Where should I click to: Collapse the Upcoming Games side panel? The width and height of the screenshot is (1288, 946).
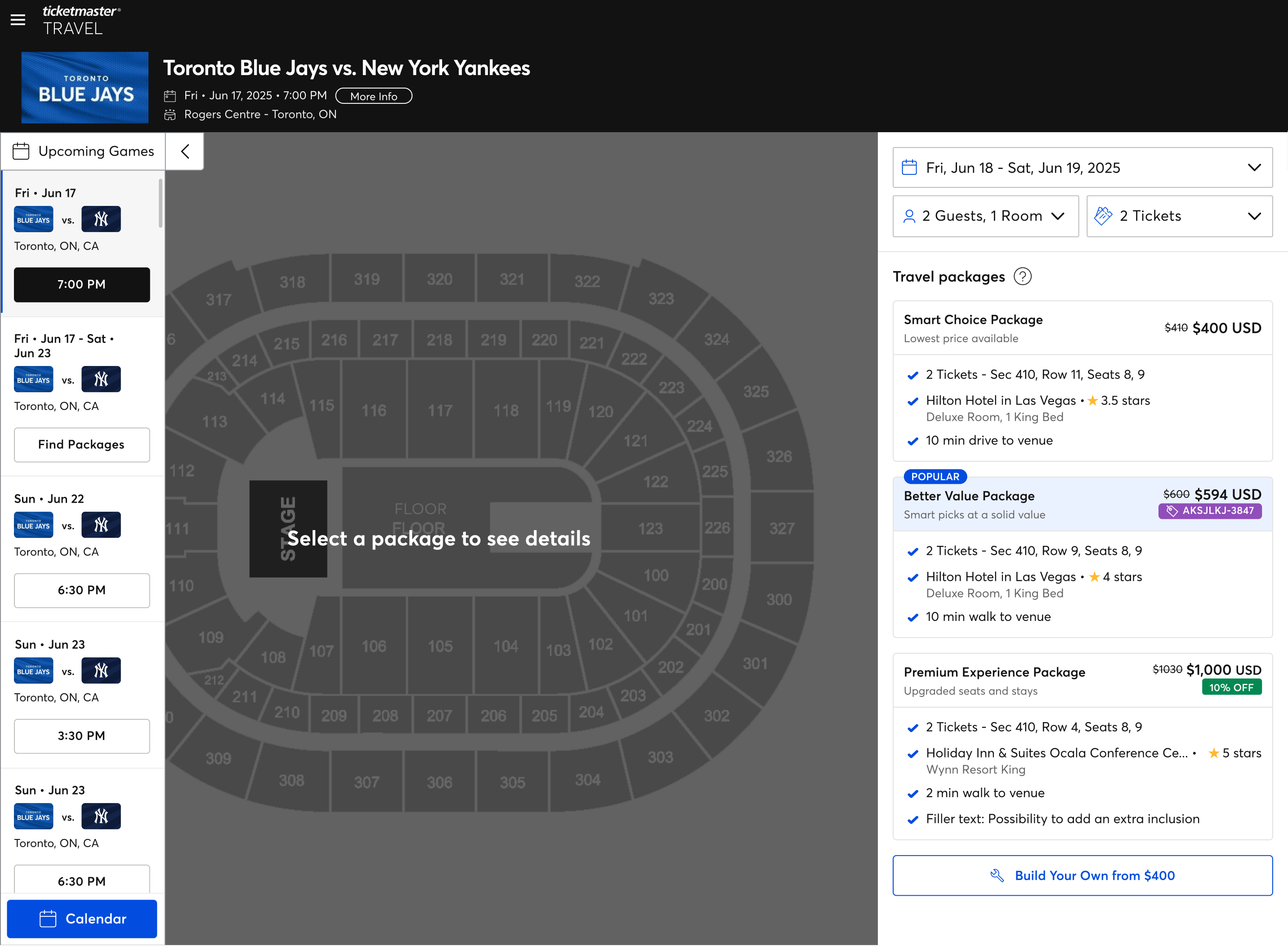point(185,151)
